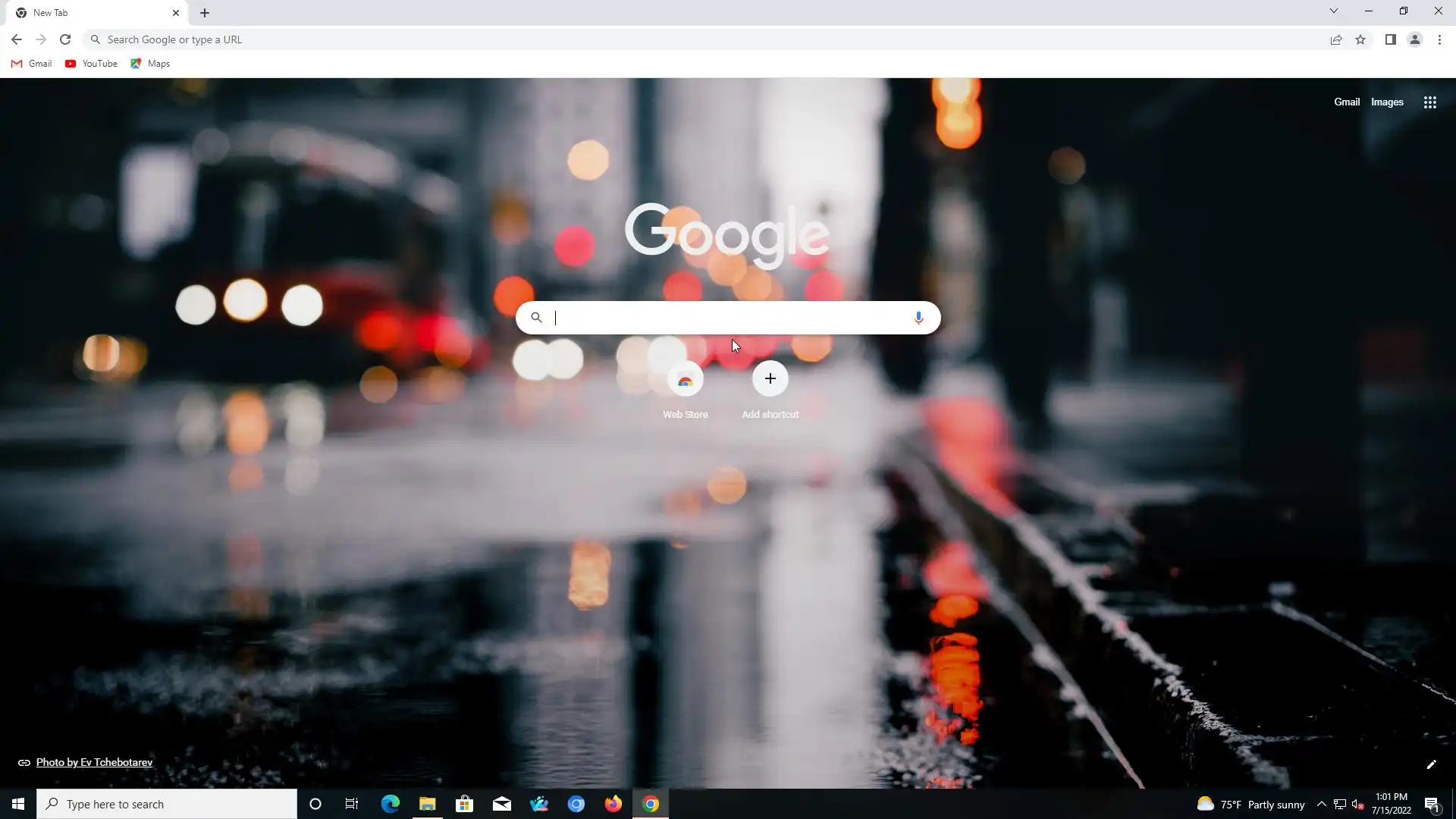The width and height of the screenshot is (1456, 819).
Task: Reload the current page
Action: tap(65, 39)
